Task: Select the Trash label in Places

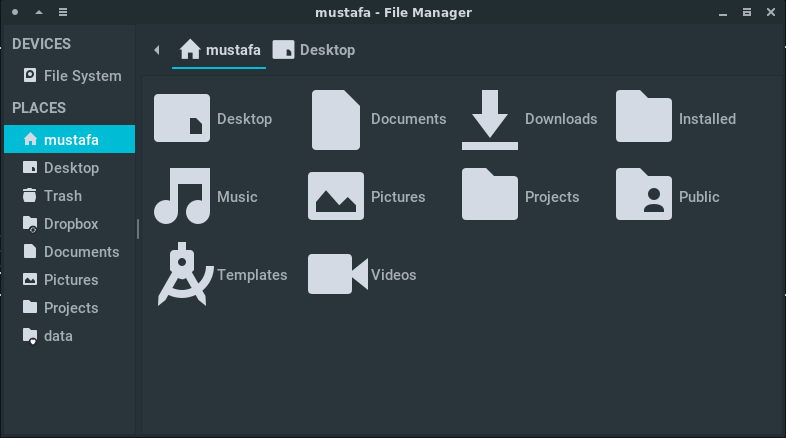Action: (x=63, y=195)
